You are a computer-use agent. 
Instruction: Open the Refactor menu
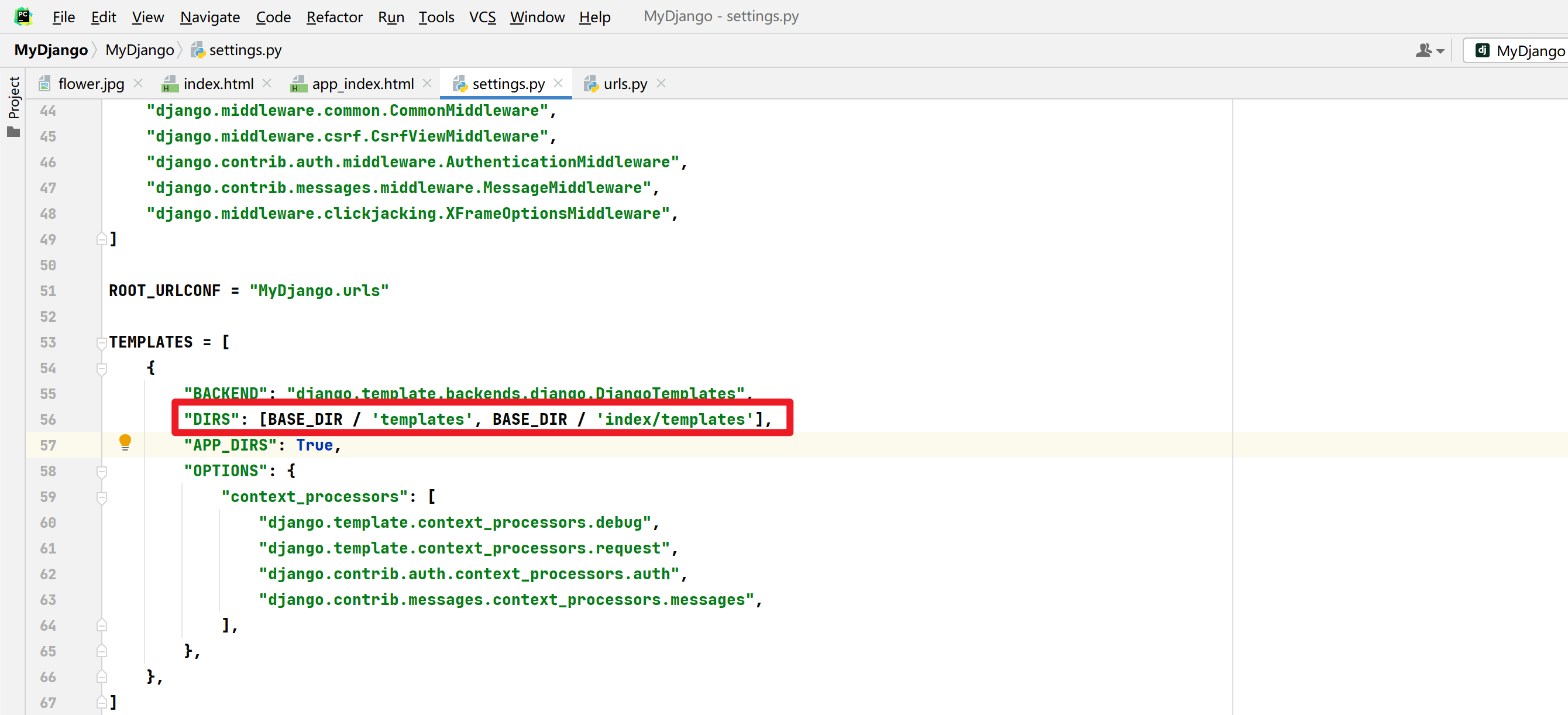(333, 17)
